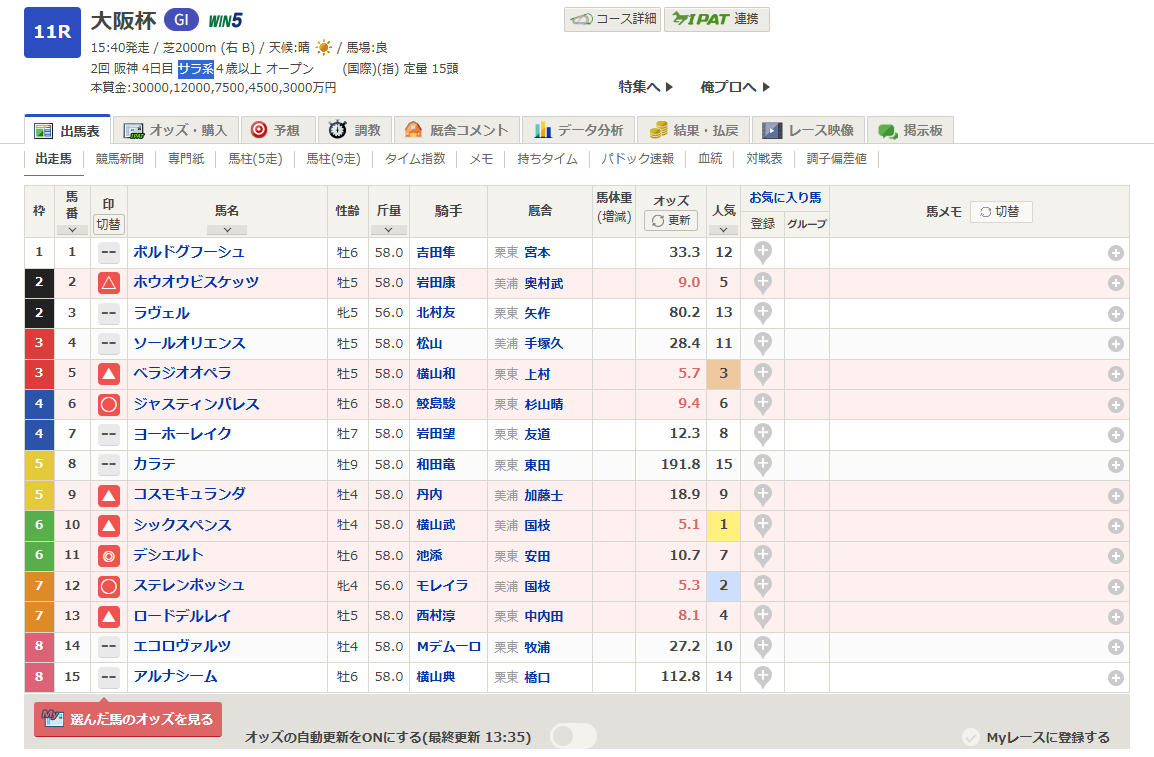Select タイム指数 sub-tab
The image size is (1154, 757).
(x=415, y=159)
